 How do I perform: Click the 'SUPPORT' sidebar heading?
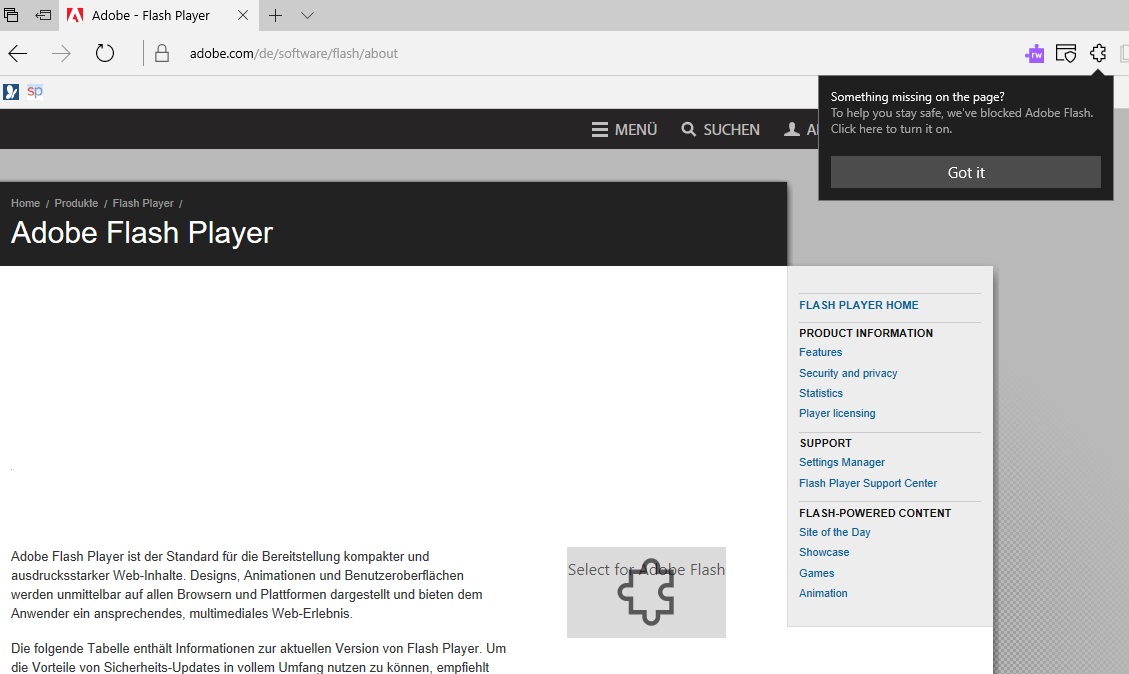click(825, 444)
